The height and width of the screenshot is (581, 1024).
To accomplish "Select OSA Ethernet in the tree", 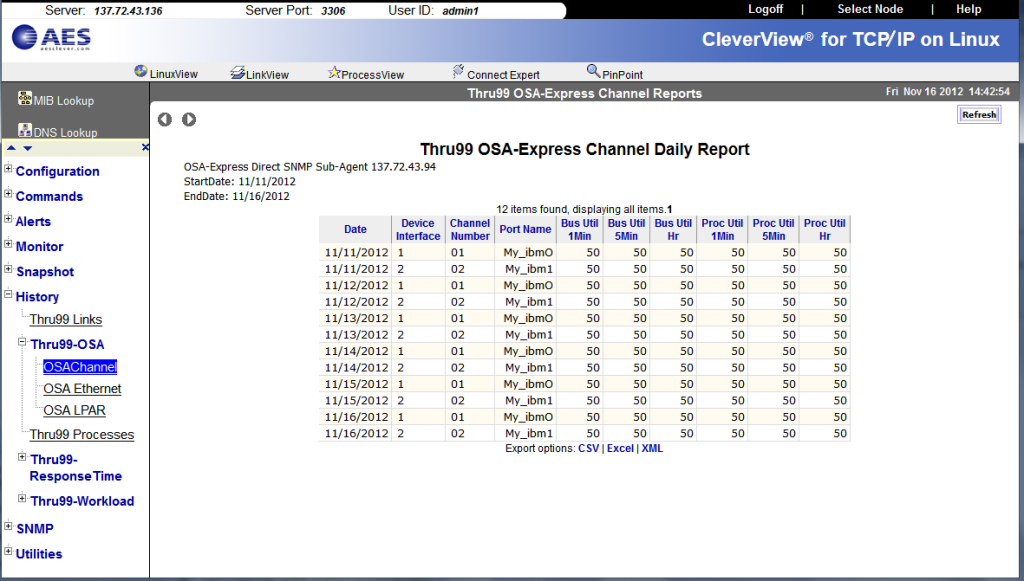I will (x=82, y=389).
